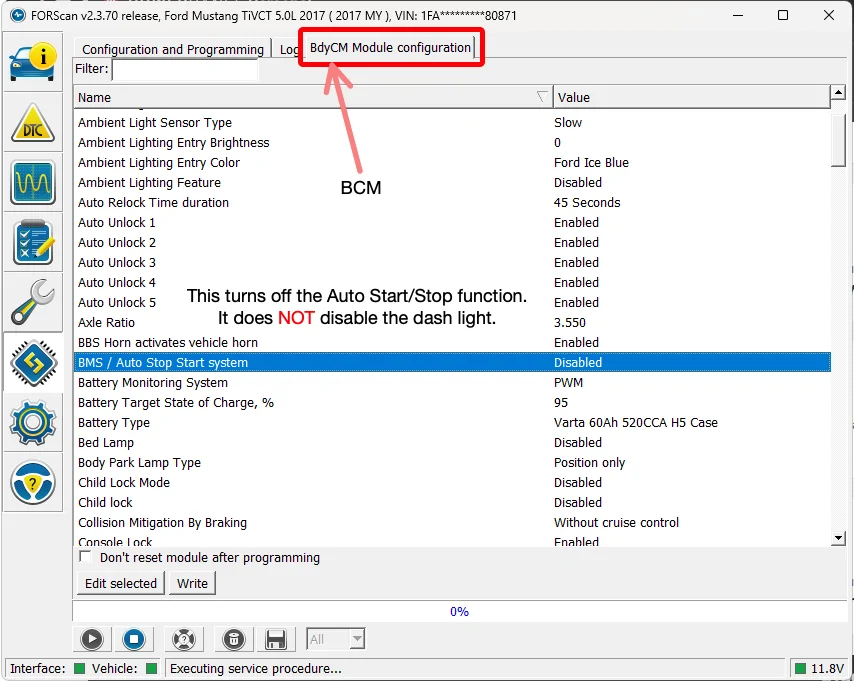Click the FORScan app icon in title bar
The image size is (854, 681).
(17, 15)
